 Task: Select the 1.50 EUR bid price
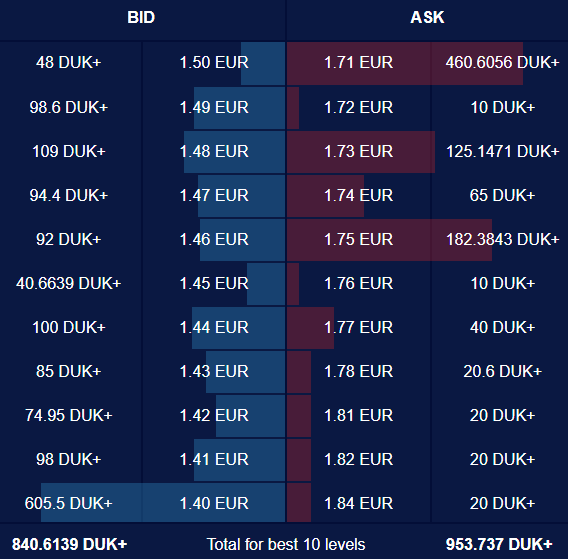[214, 62]
